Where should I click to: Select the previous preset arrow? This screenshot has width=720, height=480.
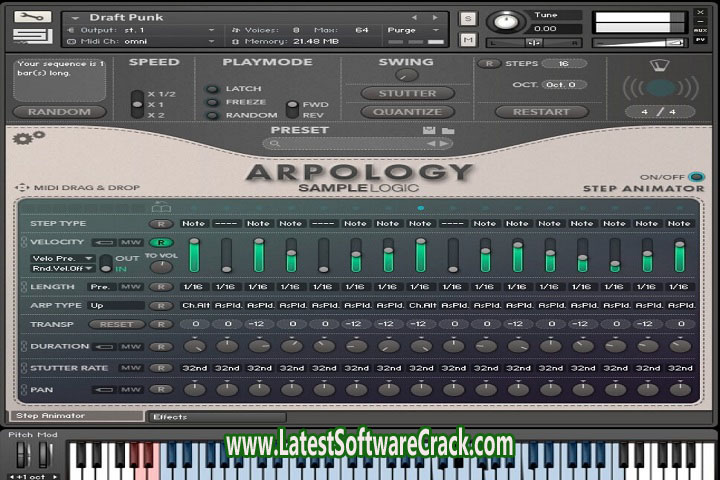point(431,144)
